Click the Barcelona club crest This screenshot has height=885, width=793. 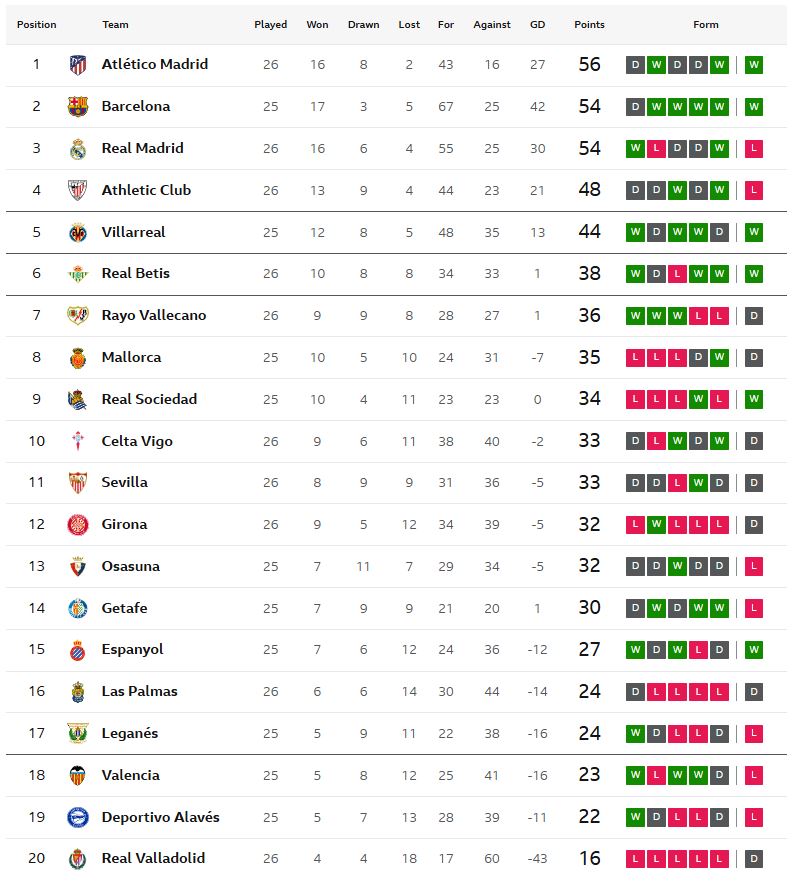[x=77, y=107]
